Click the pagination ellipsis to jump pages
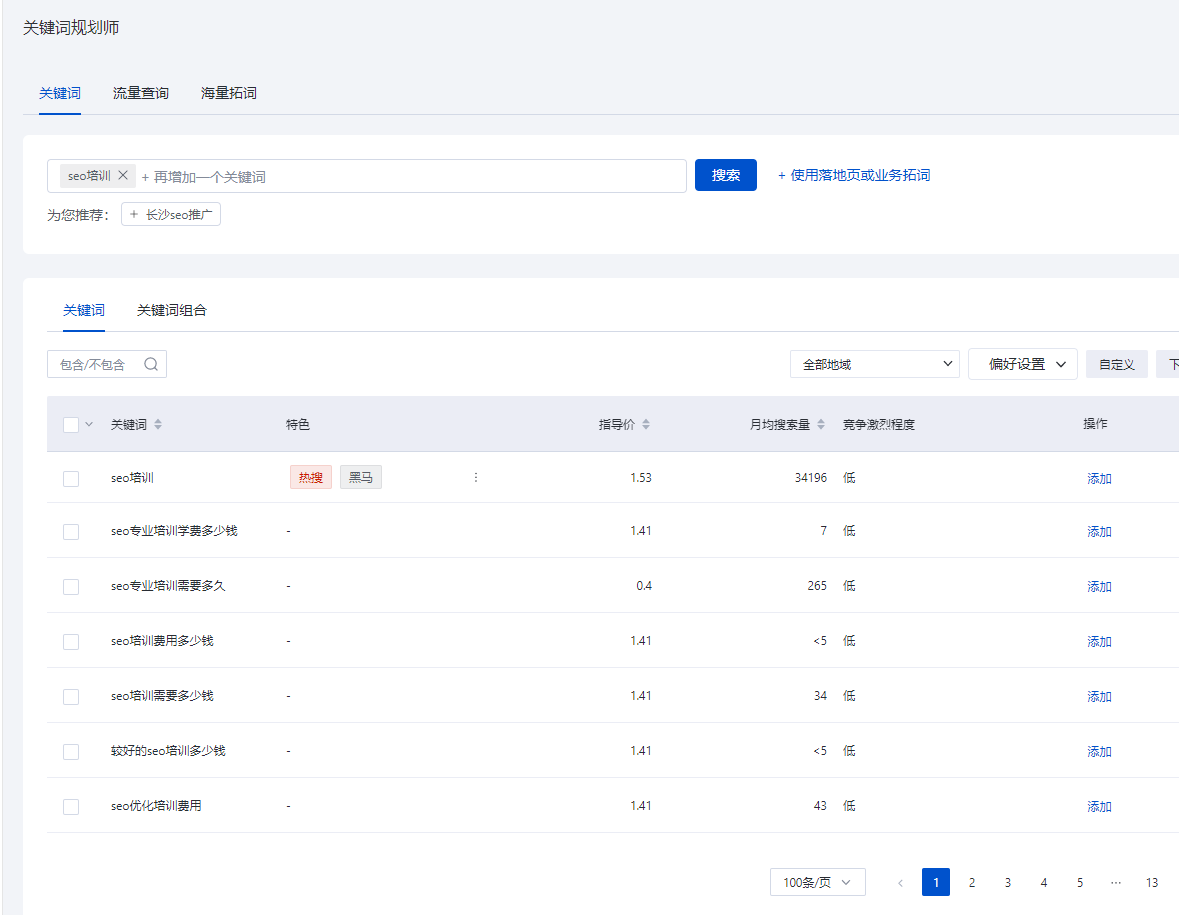Viewport: 1179px width, 915px height. pyautogui.click(x=1116, y=883)
